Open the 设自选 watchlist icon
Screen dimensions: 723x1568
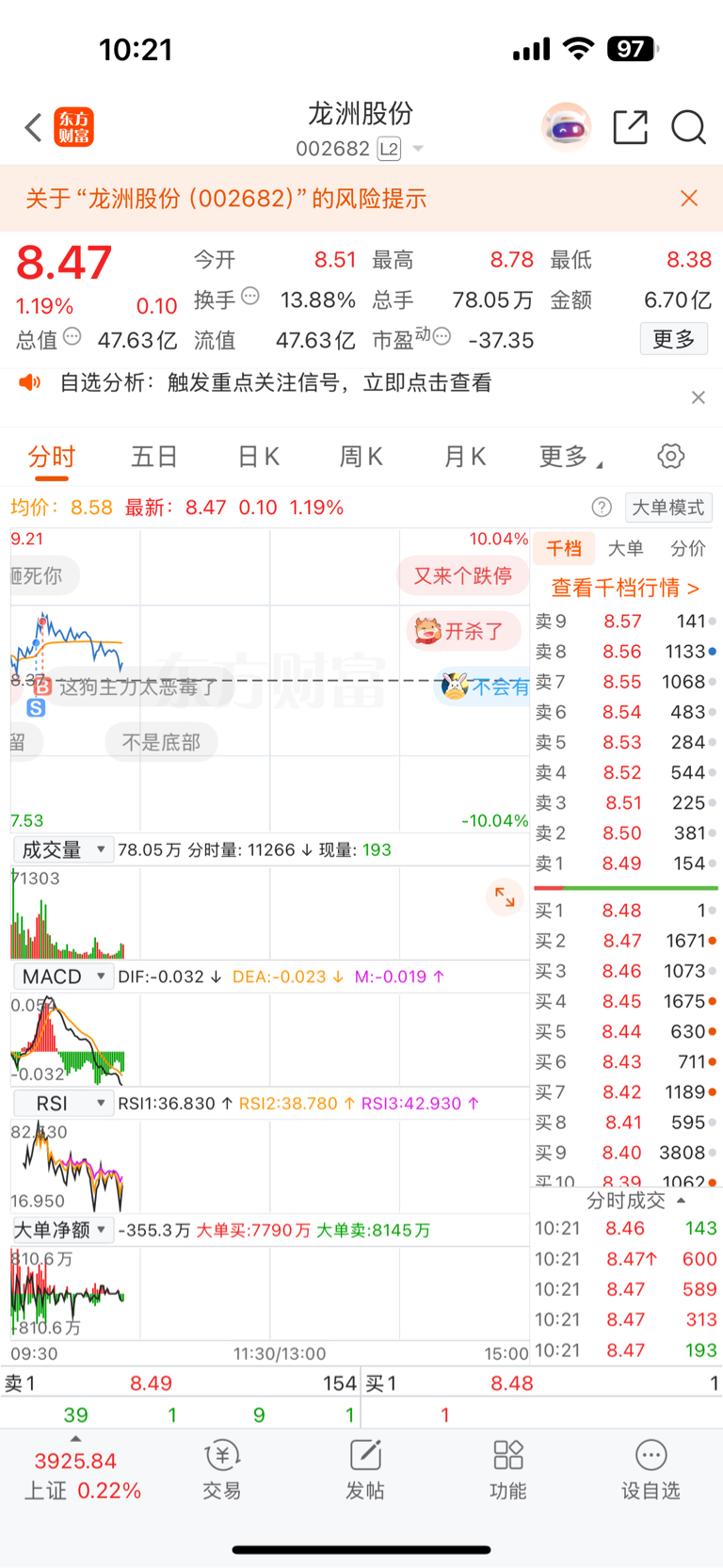(651, 1469)
